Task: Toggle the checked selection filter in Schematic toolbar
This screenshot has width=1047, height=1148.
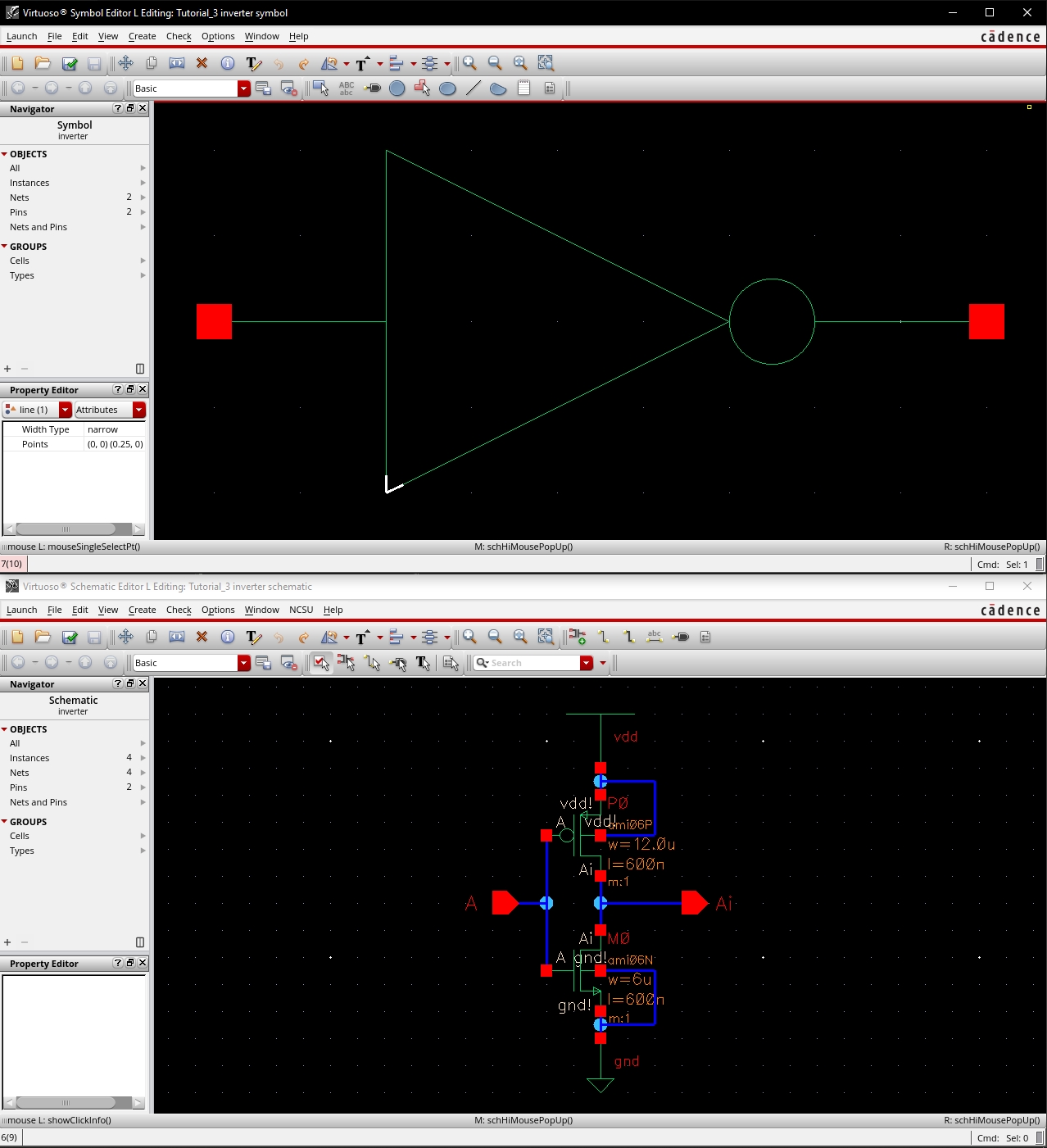Action: click(320, 663)
